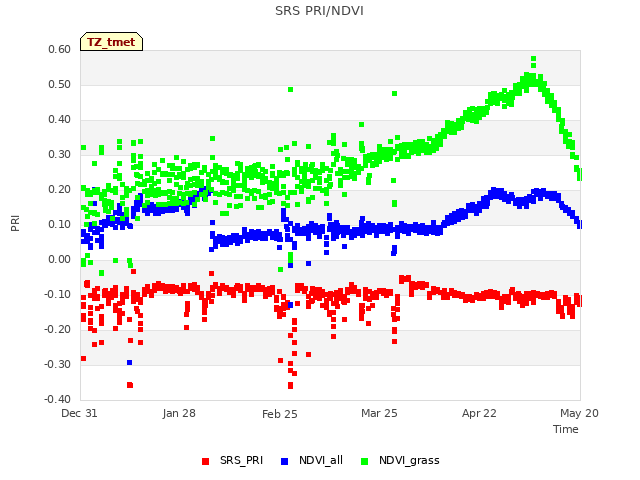Click the blue NDVI_all legend swatch
Screen dimensions: 640x480
coord(284,461)
